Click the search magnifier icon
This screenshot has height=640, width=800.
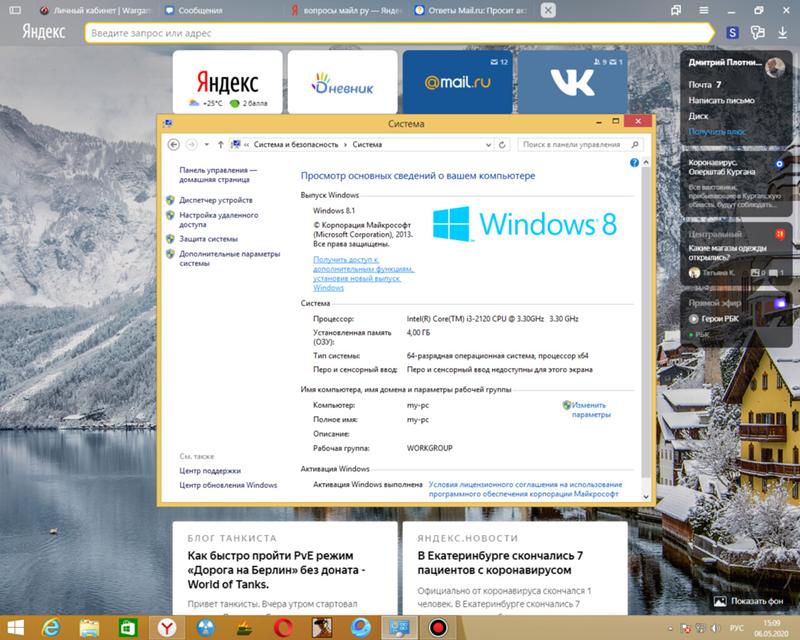(x=635, y=145)
